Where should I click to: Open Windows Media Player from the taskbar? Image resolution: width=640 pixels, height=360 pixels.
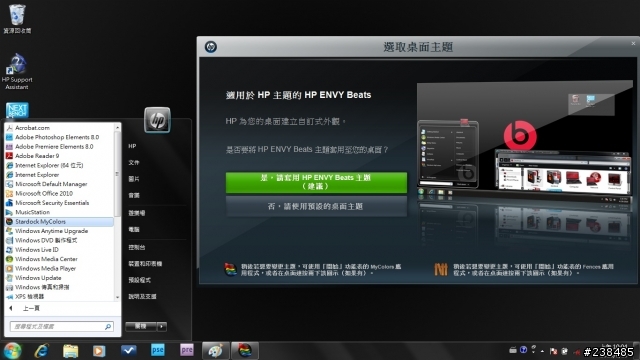(x=99, y=351)
